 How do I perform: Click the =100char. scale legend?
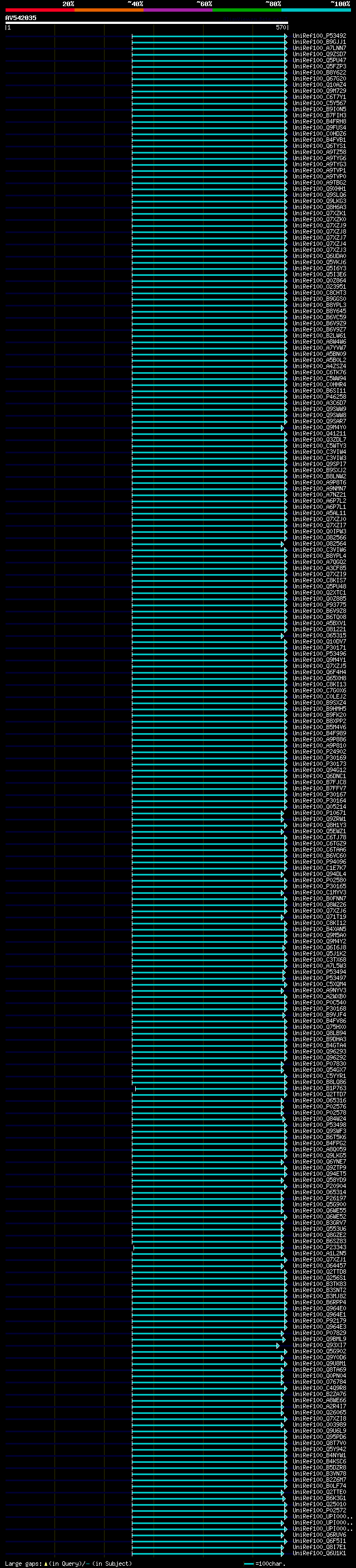[x=264, y=1563]
